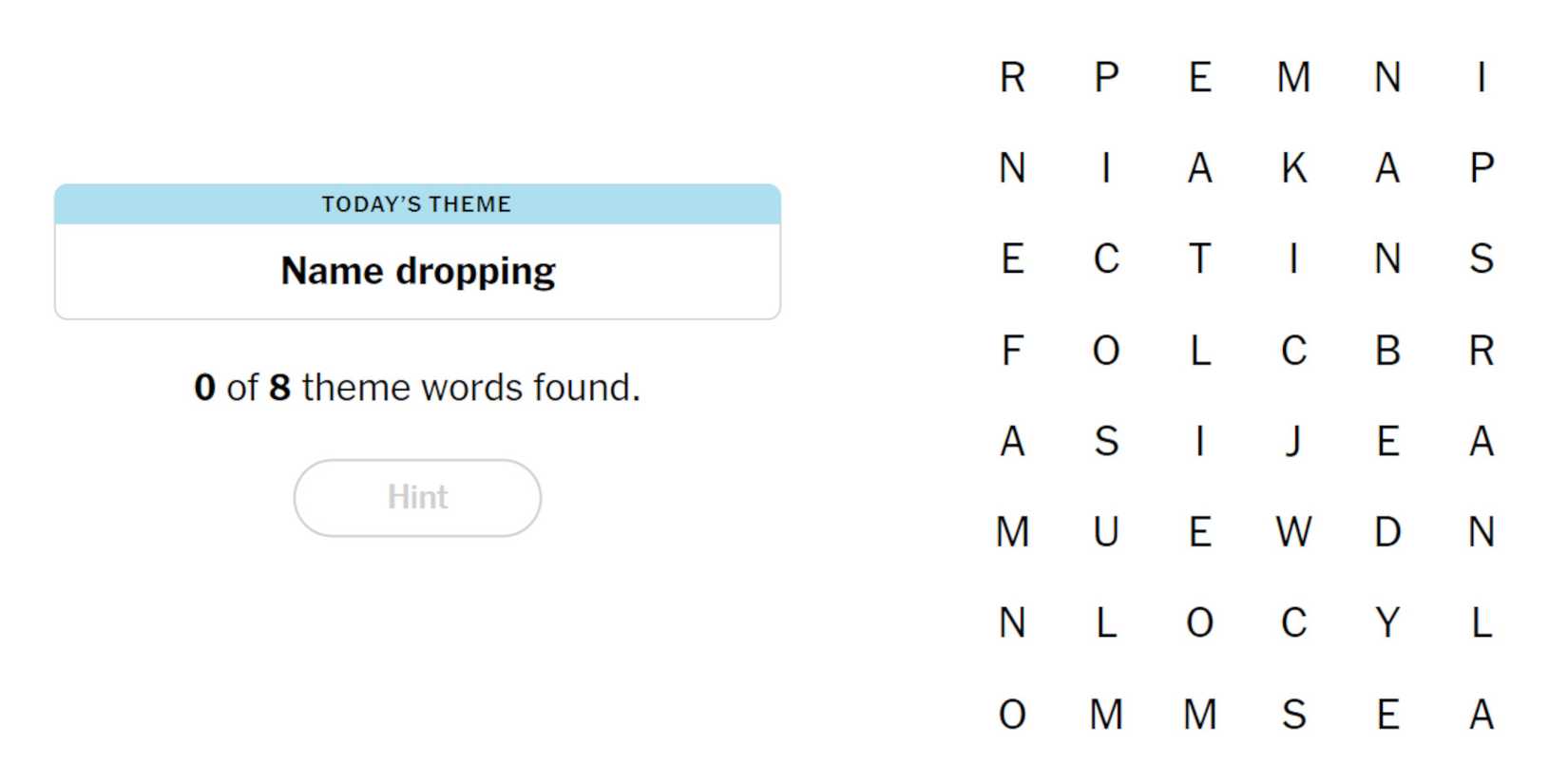
Task: Select the letter J in the grid
Action: (1293, 441)
